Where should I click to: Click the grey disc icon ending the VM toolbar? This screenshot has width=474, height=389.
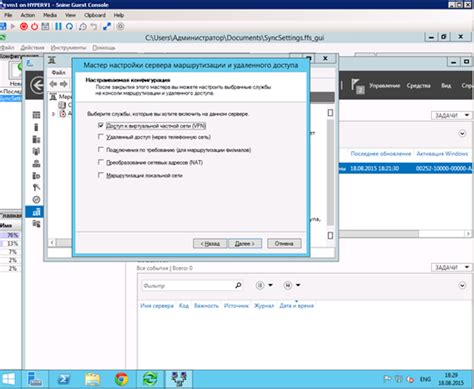(x=120, y=26)
